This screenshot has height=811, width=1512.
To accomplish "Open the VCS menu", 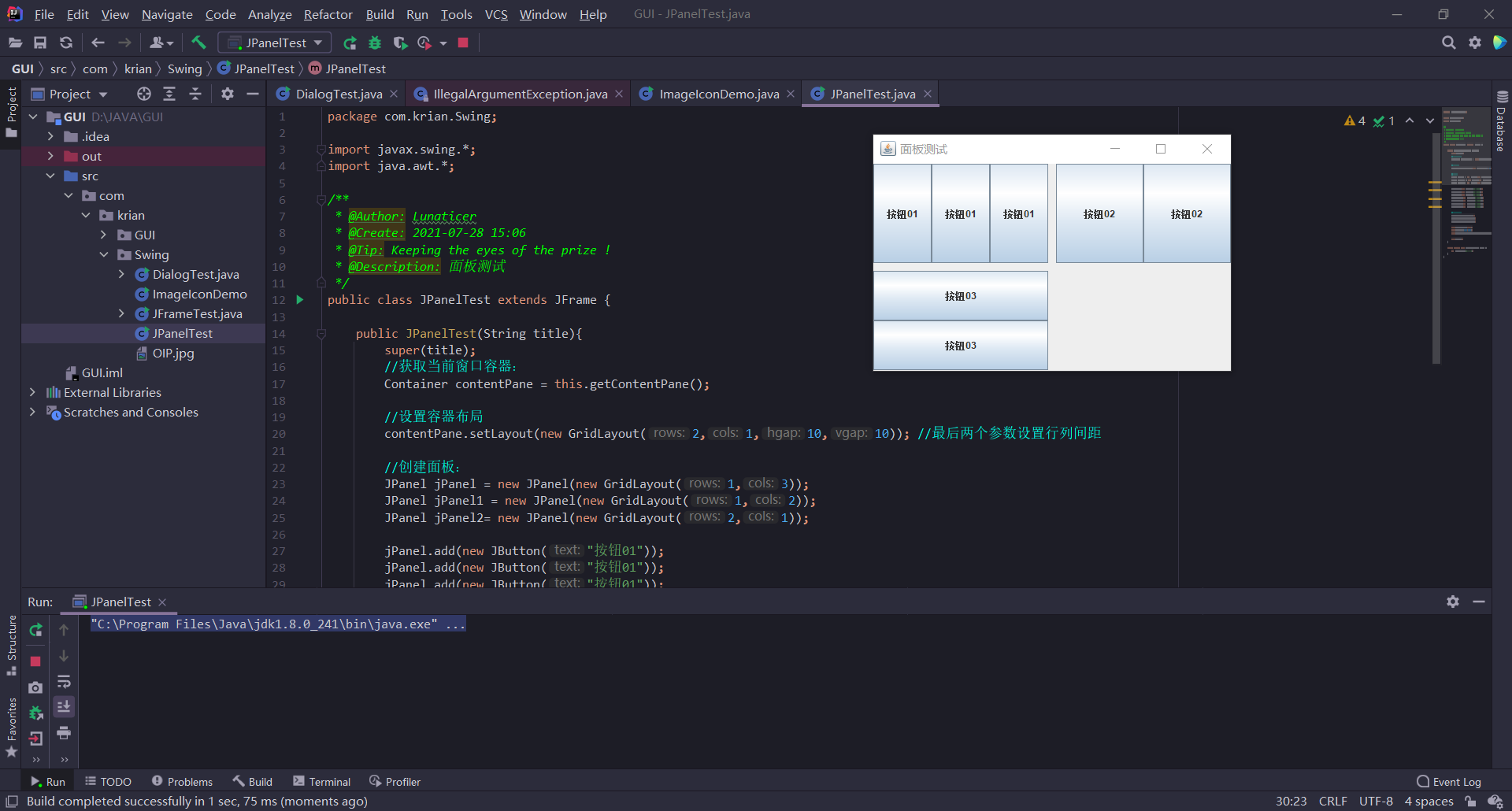I will pyautogui.click(x=496, y=14).
